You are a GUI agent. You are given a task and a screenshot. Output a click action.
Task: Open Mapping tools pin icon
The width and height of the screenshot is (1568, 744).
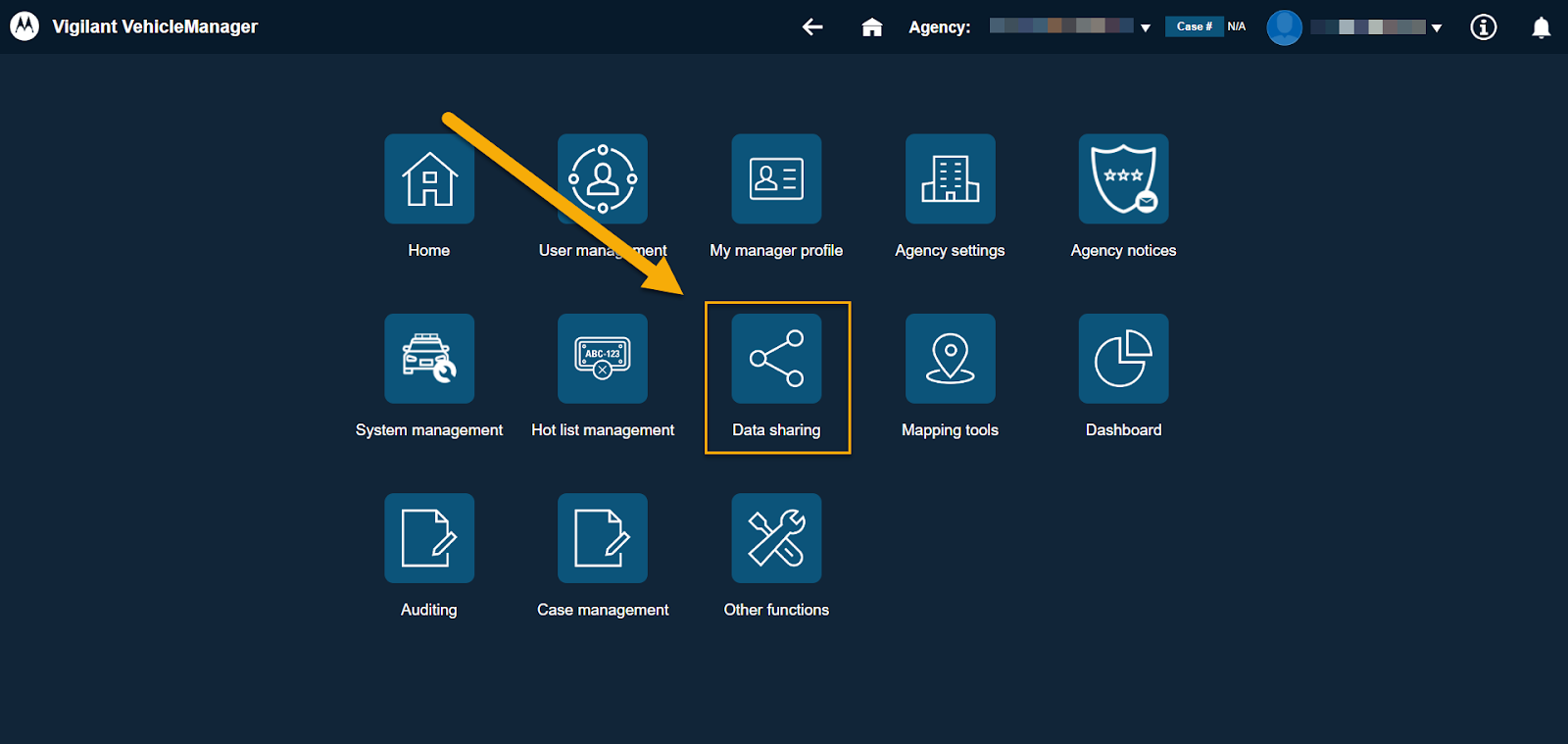click(950, 359)
